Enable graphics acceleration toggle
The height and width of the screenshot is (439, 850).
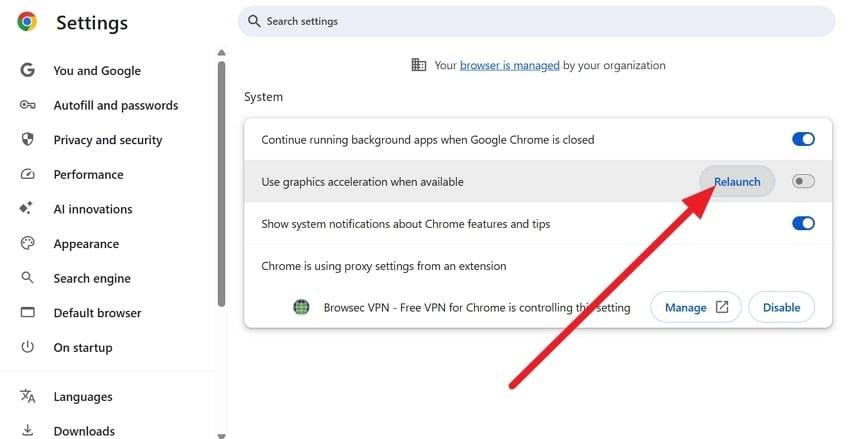tap(803, 181)
